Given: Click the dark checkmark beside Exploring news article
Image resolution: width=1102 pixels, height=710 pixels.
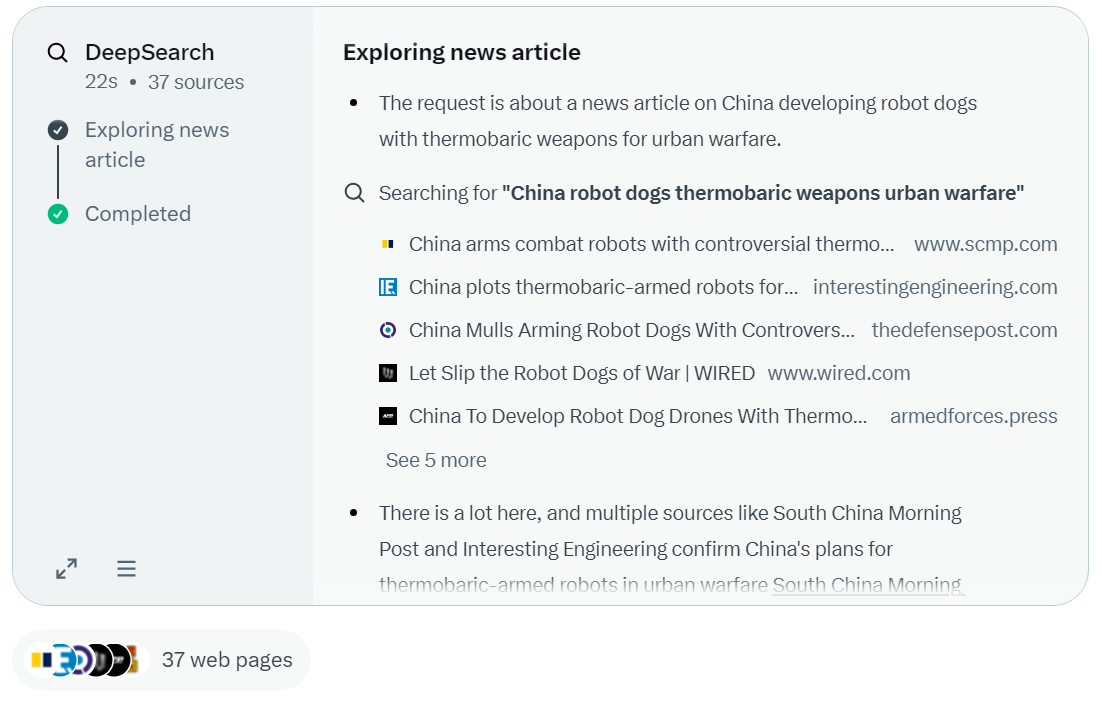Looking at the screenshot, I should [58, 130].
